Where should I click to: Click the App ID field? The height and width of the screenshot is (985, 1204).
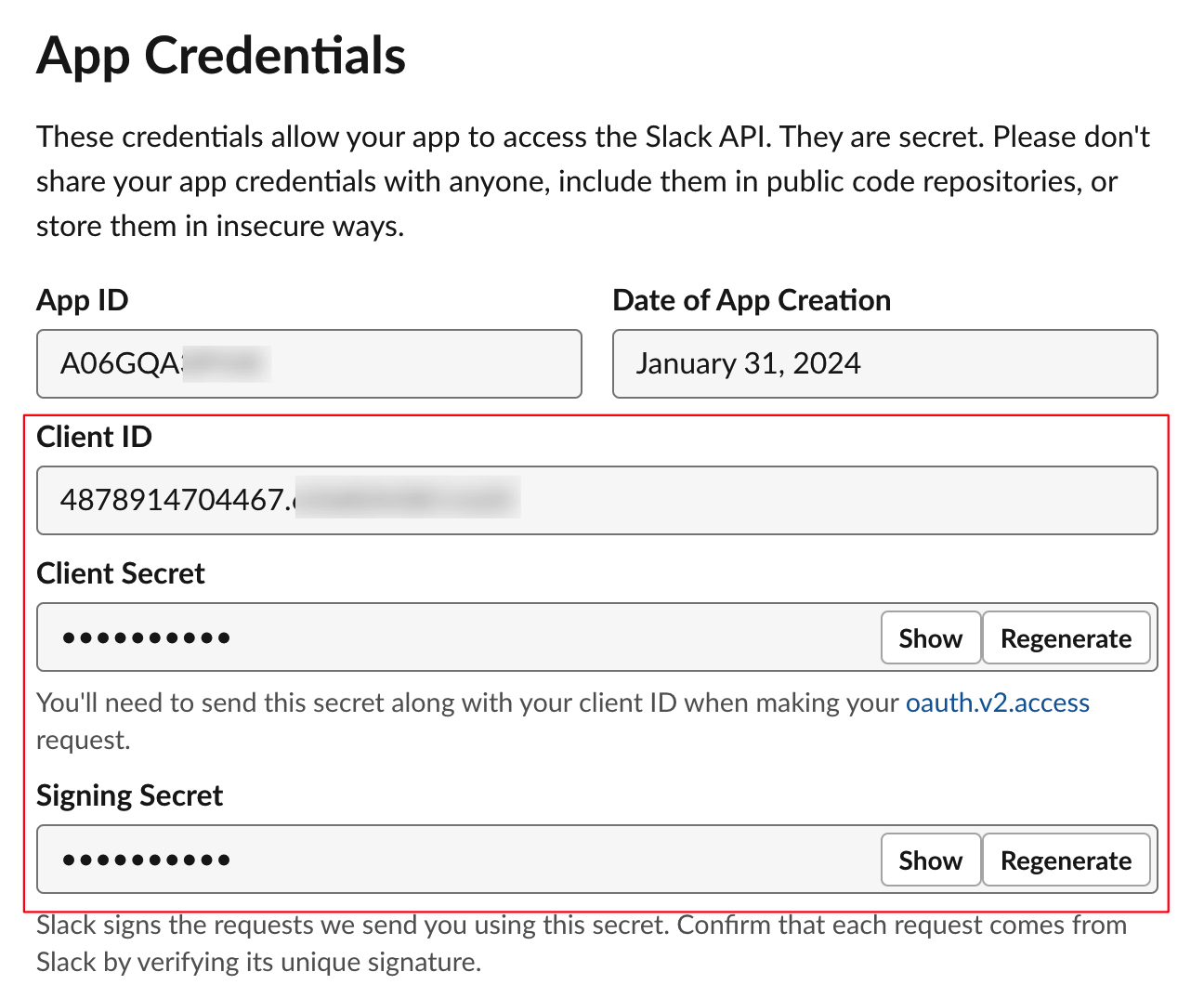[x=309, y=363]
